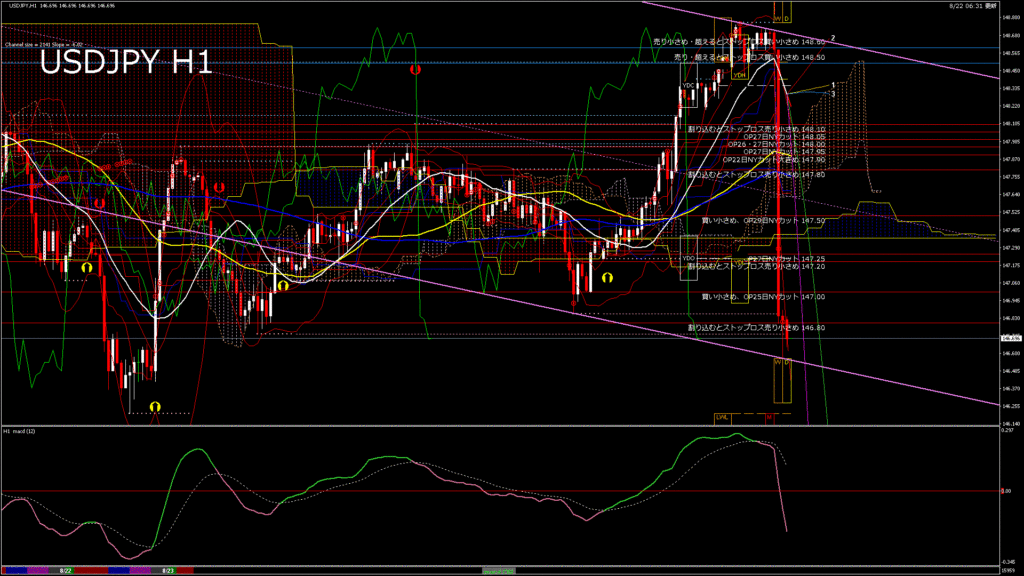1024x576 pixels.
Task: Click wave number 2 label on the channel line
Action: pos(833,38)
